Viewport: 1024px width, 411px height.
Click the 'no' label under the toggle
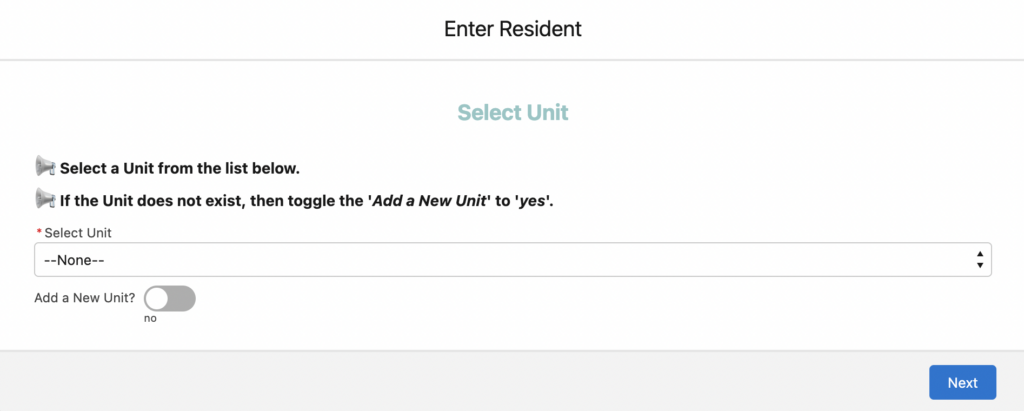(x=150, y=319)
